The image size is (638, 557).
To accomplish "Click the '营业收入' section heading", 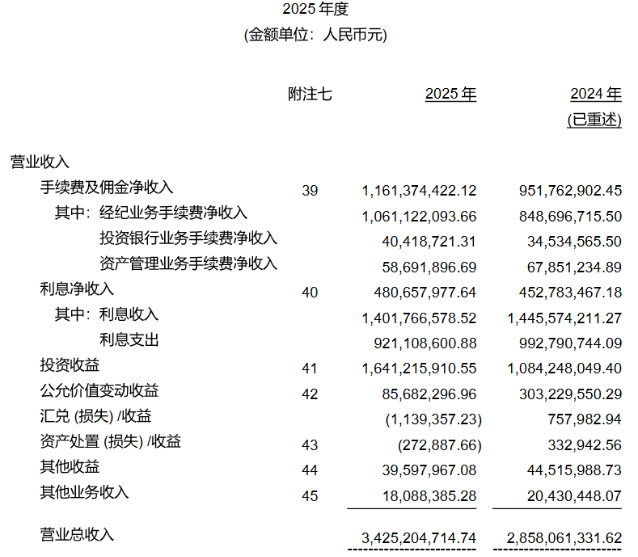I will tap(39, 162).
